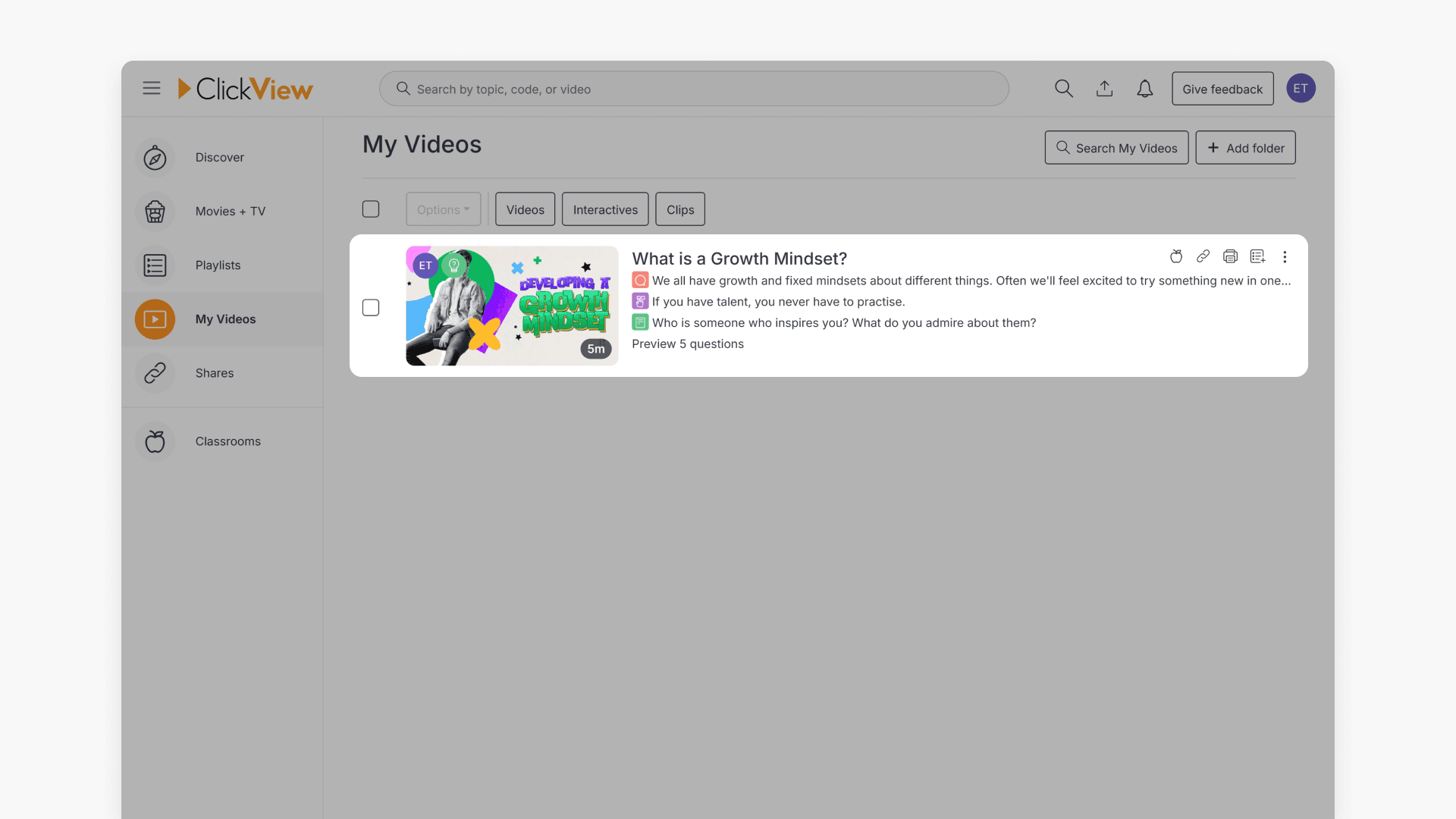
Task: Print the video questions via printer icon
Action: (x=1230, y=256)
